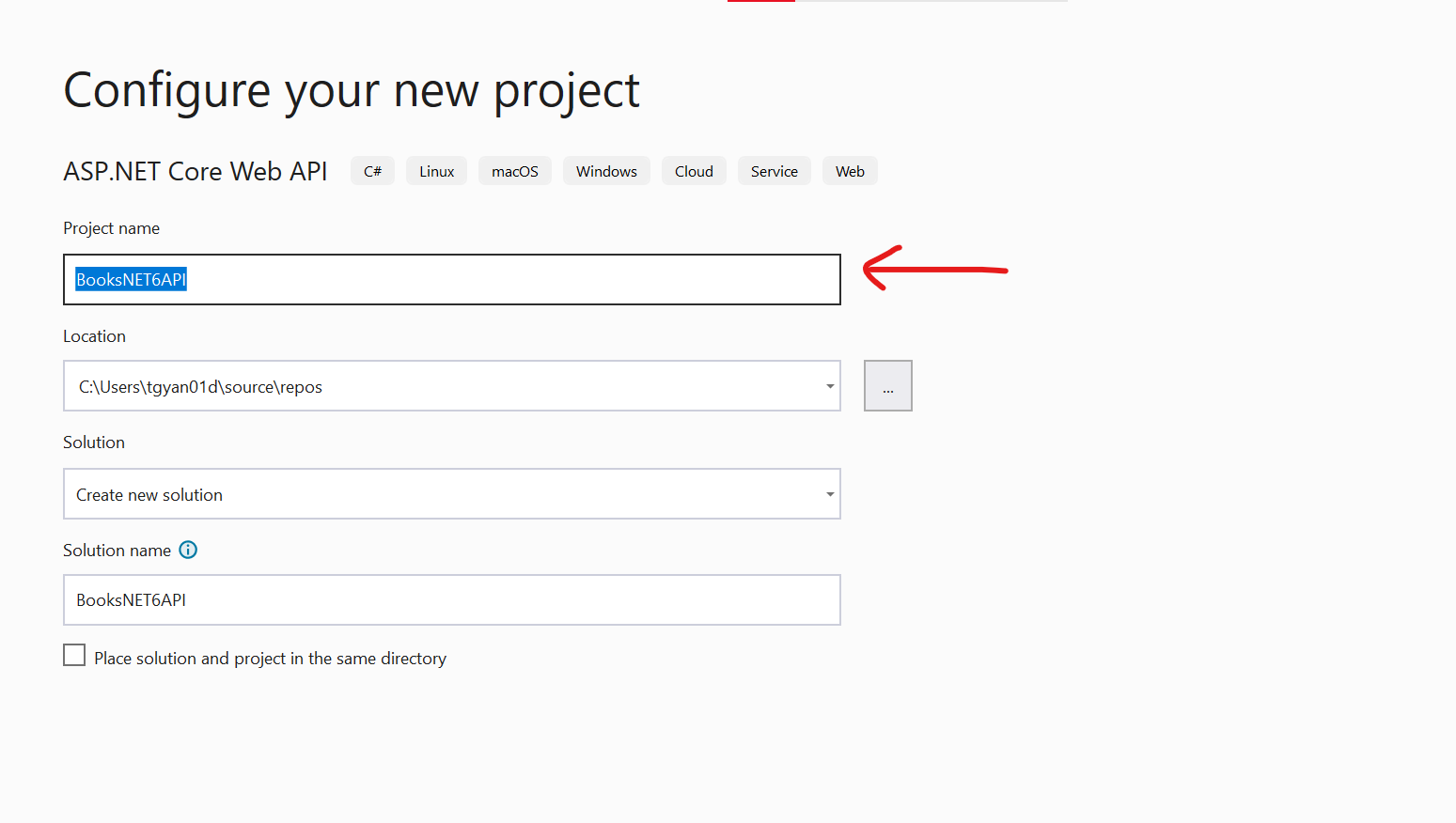This screenshot has width=1456, height=823.
Task: Click the C# language tag
Action: [372, 170]
